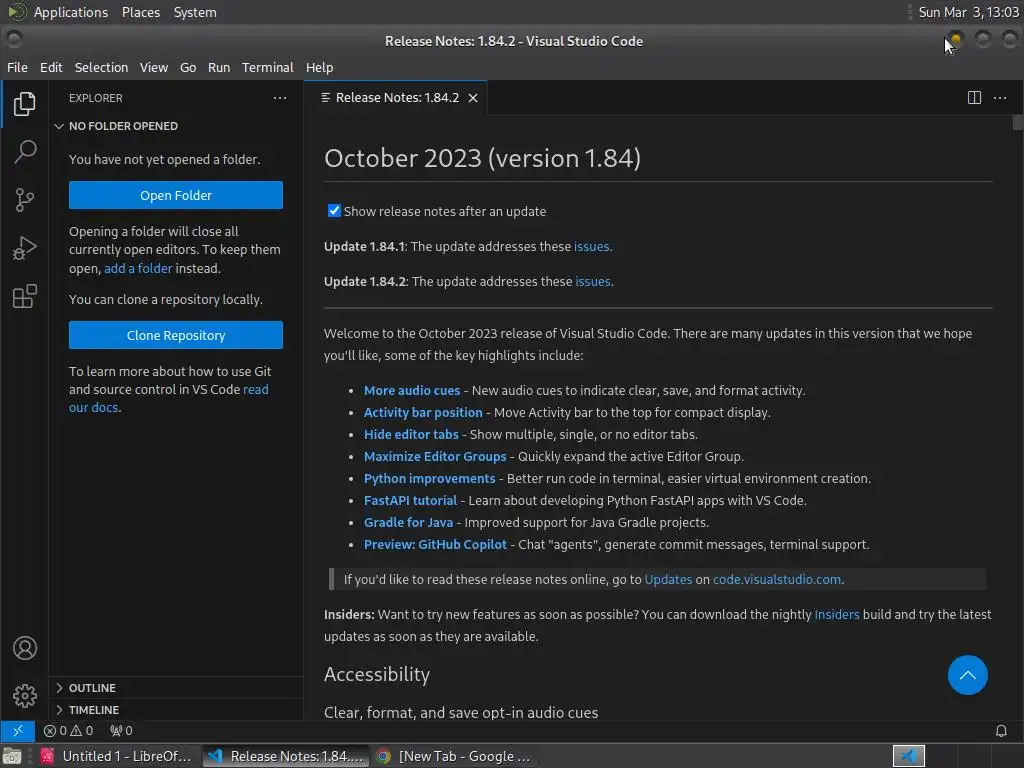Open errors and warnings indicator in status bar
1024x768 pixels.
click(68, 731)
